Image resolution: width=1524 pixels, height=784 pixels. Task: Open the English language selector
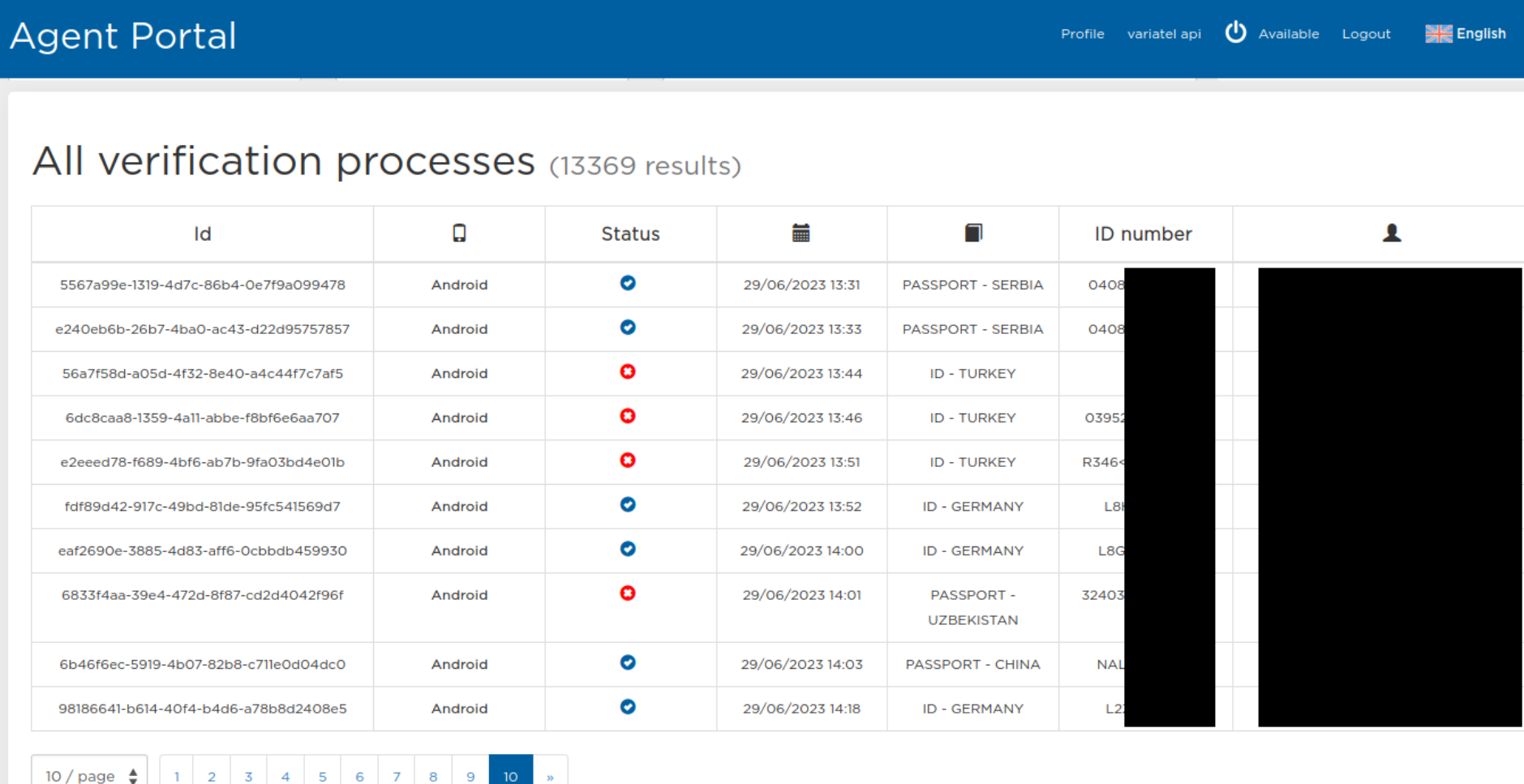(1480, 34)
